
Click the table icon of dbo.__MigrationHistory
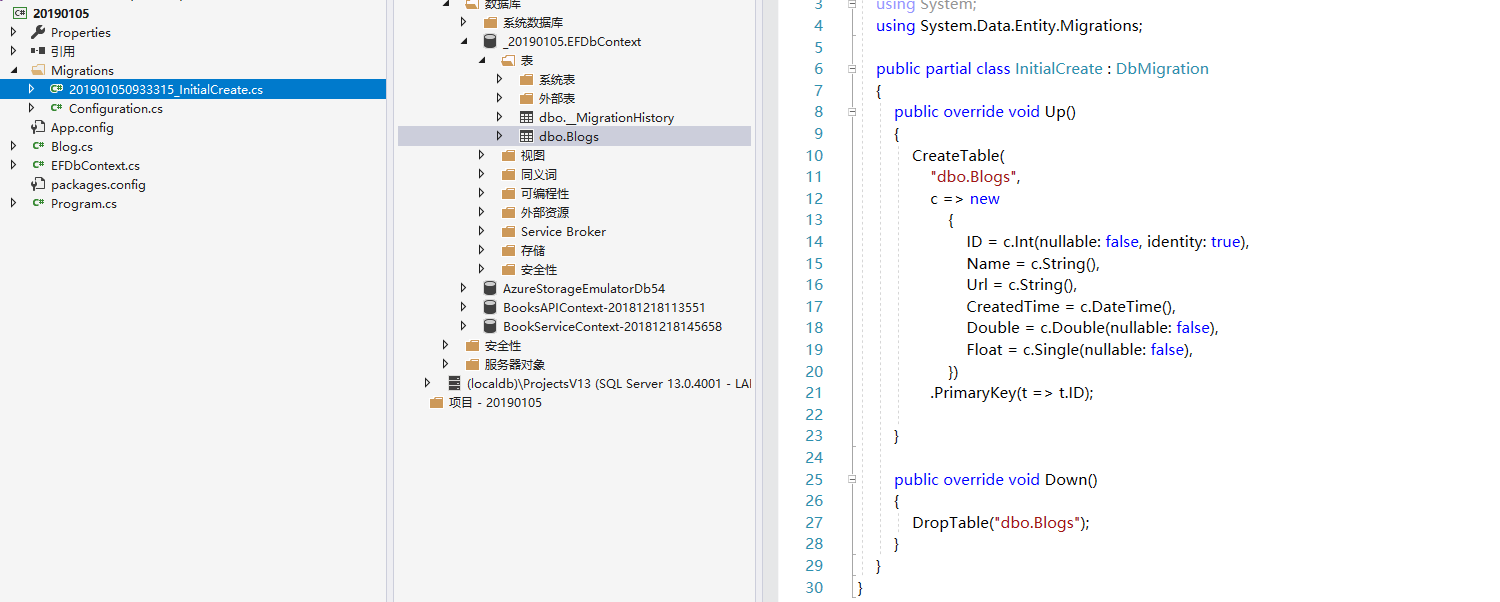[527, 117]
